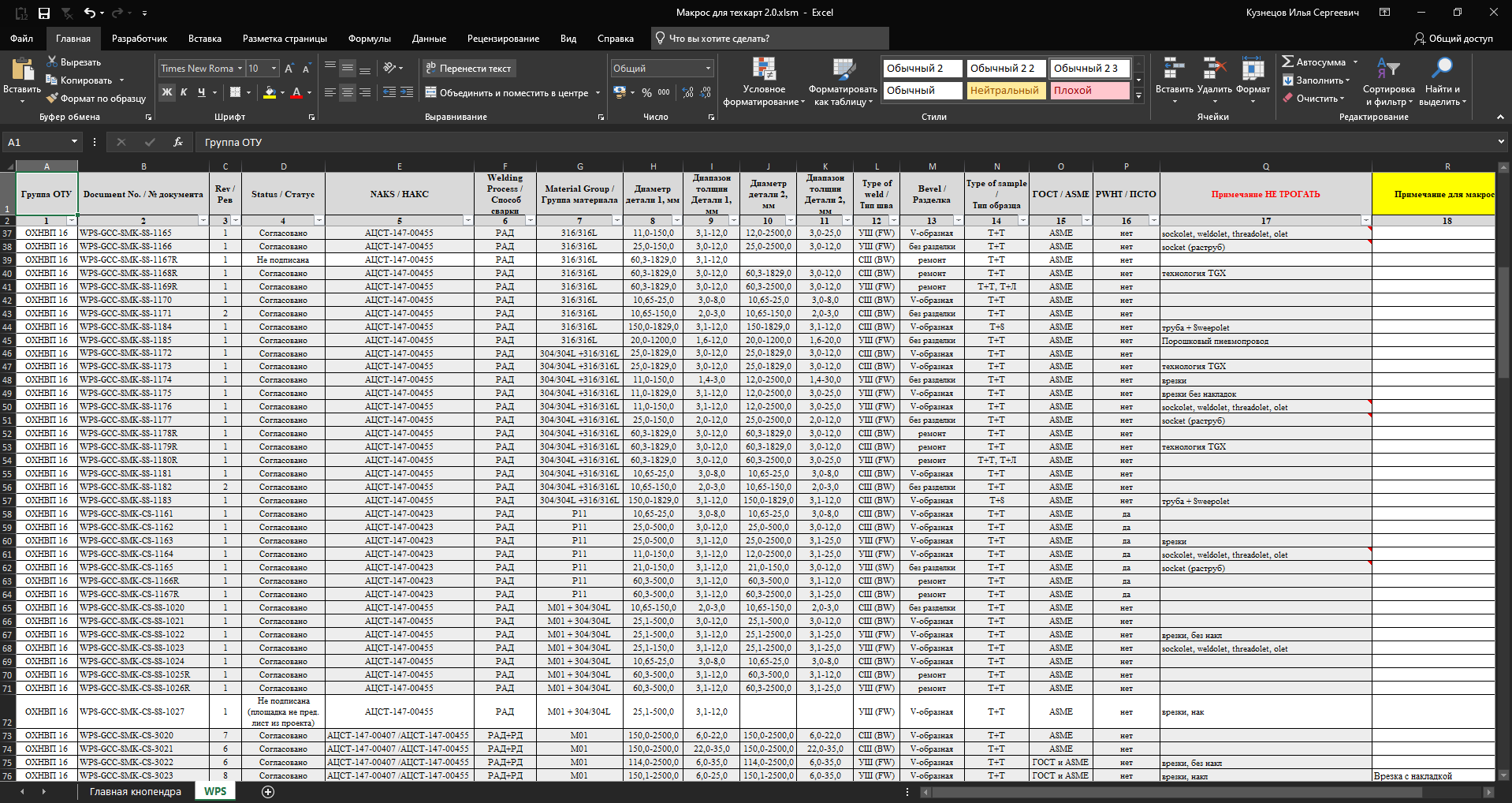This screenshot has width=1512, height=803.
Task: Toggle italic formatting
Action: click(184, 92)
